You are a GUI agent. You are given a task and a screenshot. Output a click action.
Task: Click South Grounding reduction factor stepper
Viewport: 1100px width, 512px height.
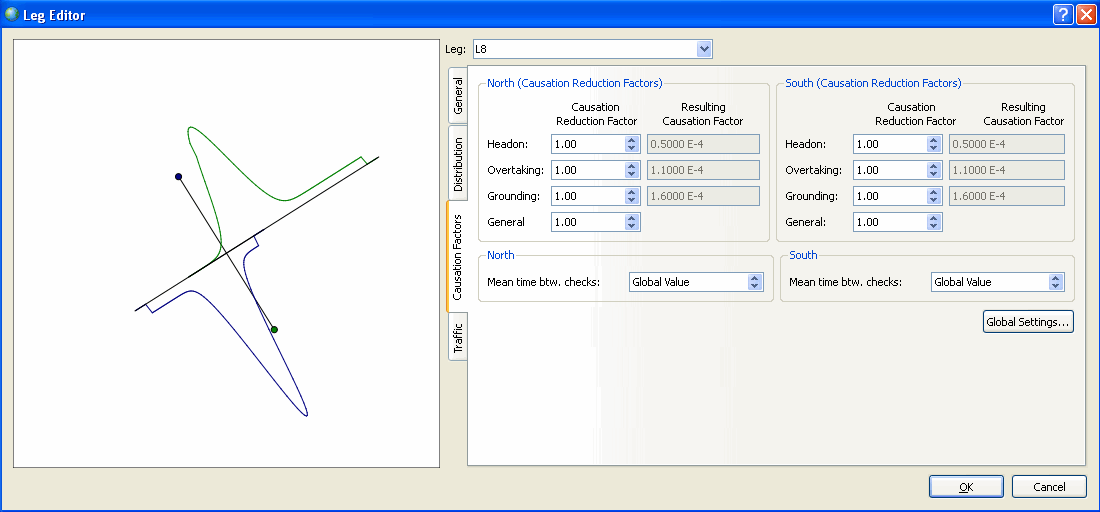click(934, 196)
